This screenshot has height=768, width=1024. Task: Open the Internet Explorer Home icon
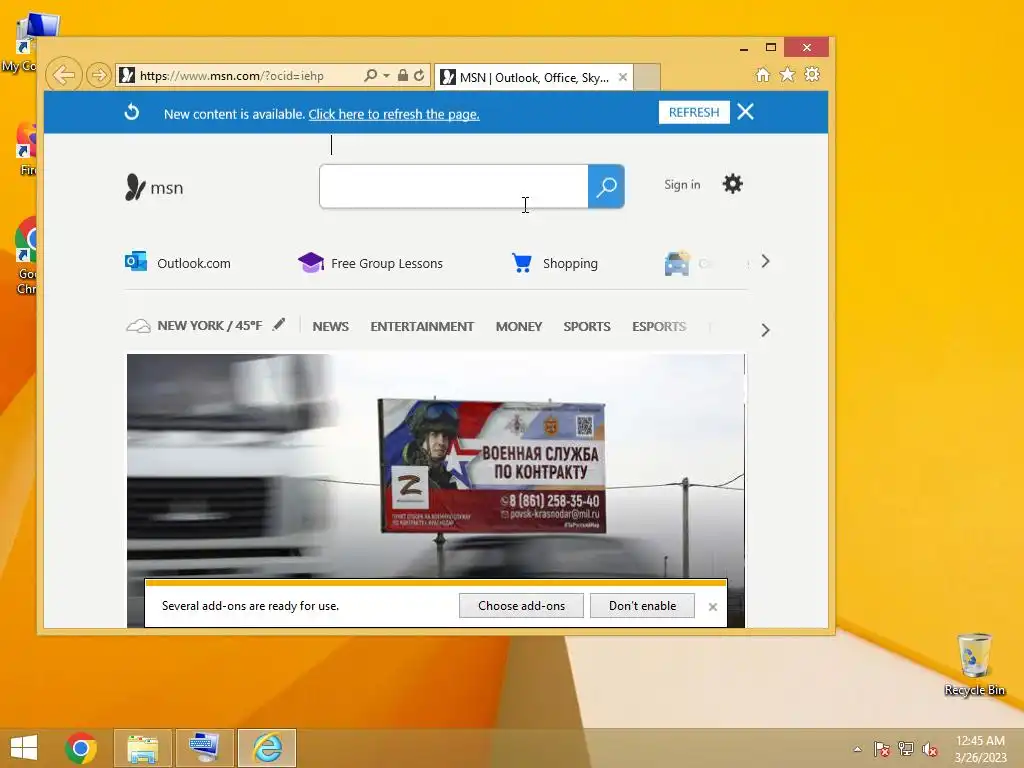[x=763, y=74]
